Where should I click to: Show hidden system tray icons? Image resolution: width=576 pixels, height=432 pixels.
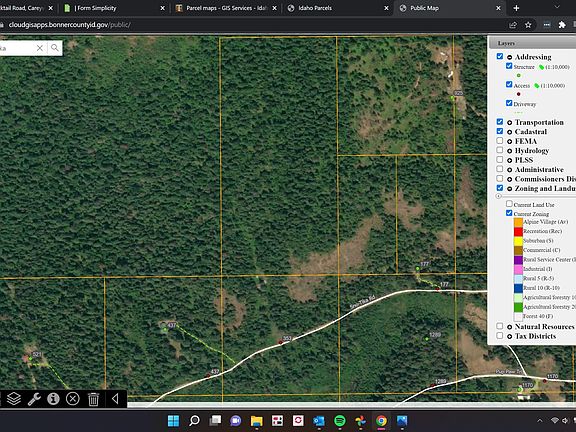(540, 421)
